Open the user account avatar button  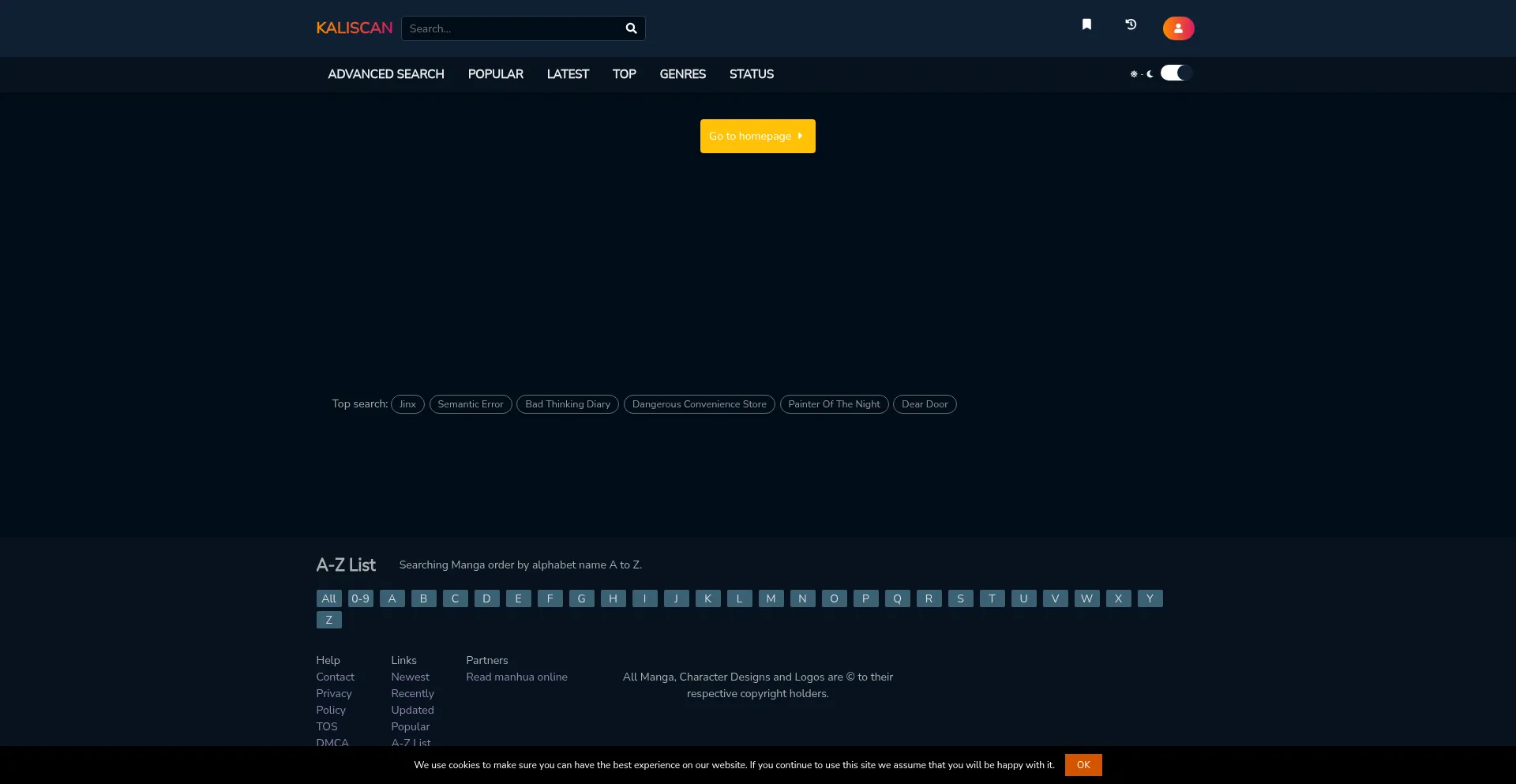pos(1178,28)
